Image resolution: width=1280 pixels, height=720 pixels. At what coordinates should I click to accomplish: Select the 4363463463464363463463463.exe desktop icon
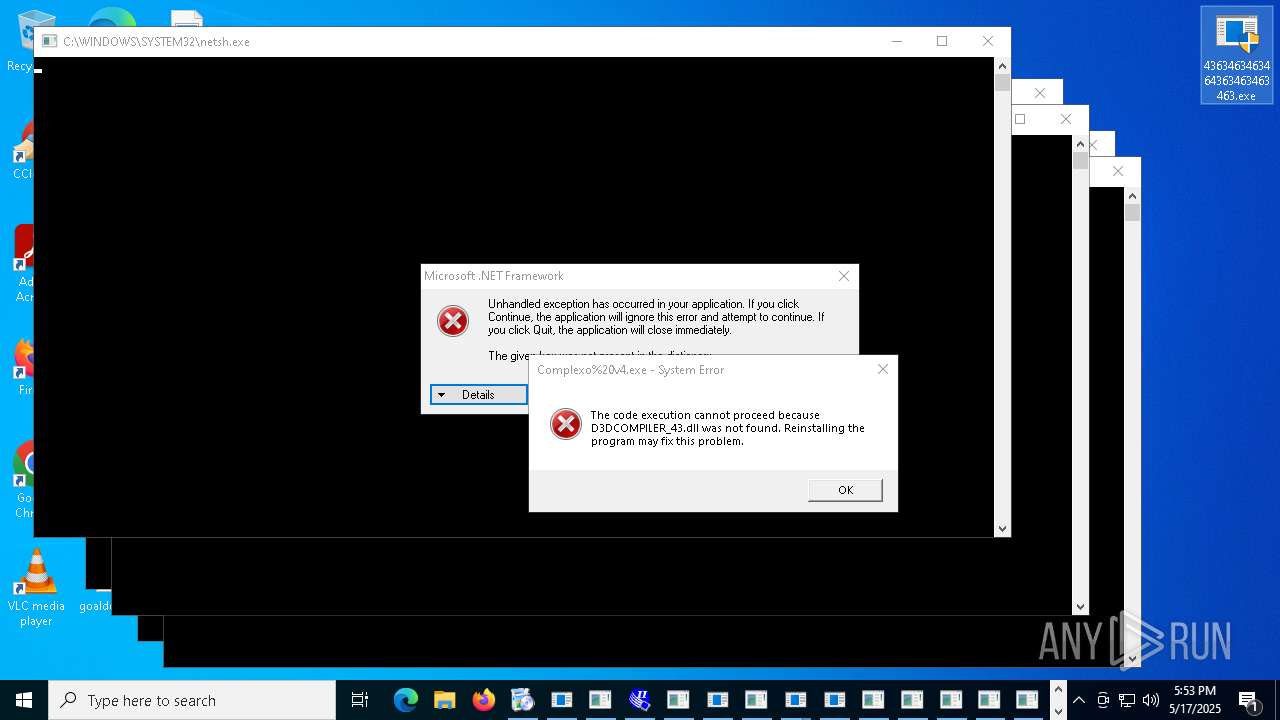pos(1237,56)
